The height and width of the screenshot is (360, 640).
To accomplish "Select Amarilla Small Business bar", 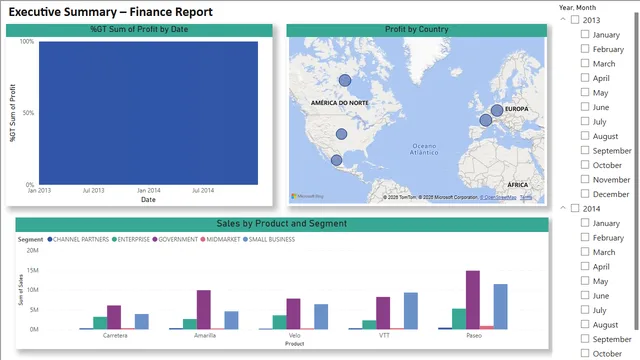I will pyautogui.click(x=231, y=320).
